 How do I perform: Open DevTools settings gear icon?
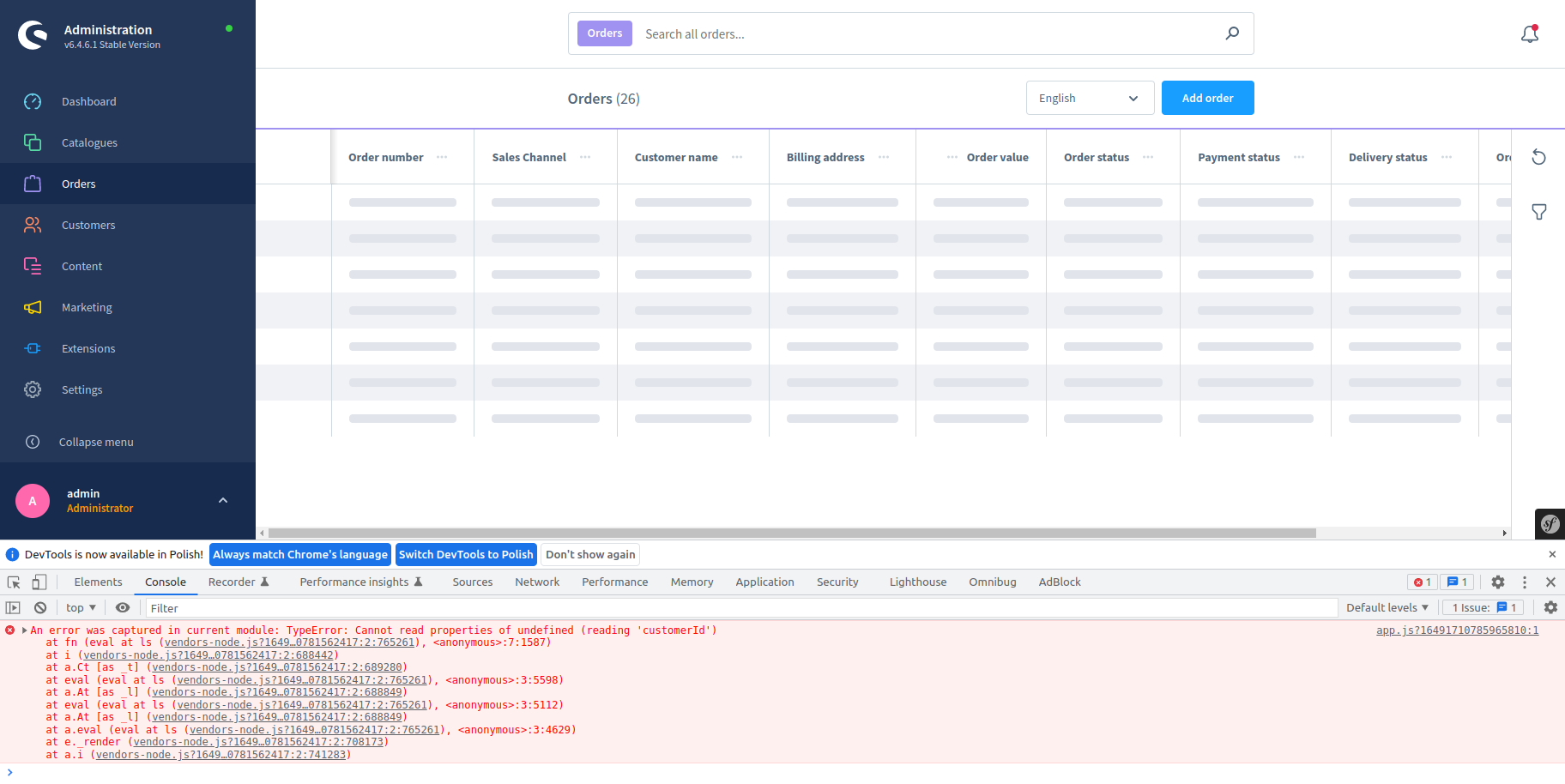click(1497, 582)
